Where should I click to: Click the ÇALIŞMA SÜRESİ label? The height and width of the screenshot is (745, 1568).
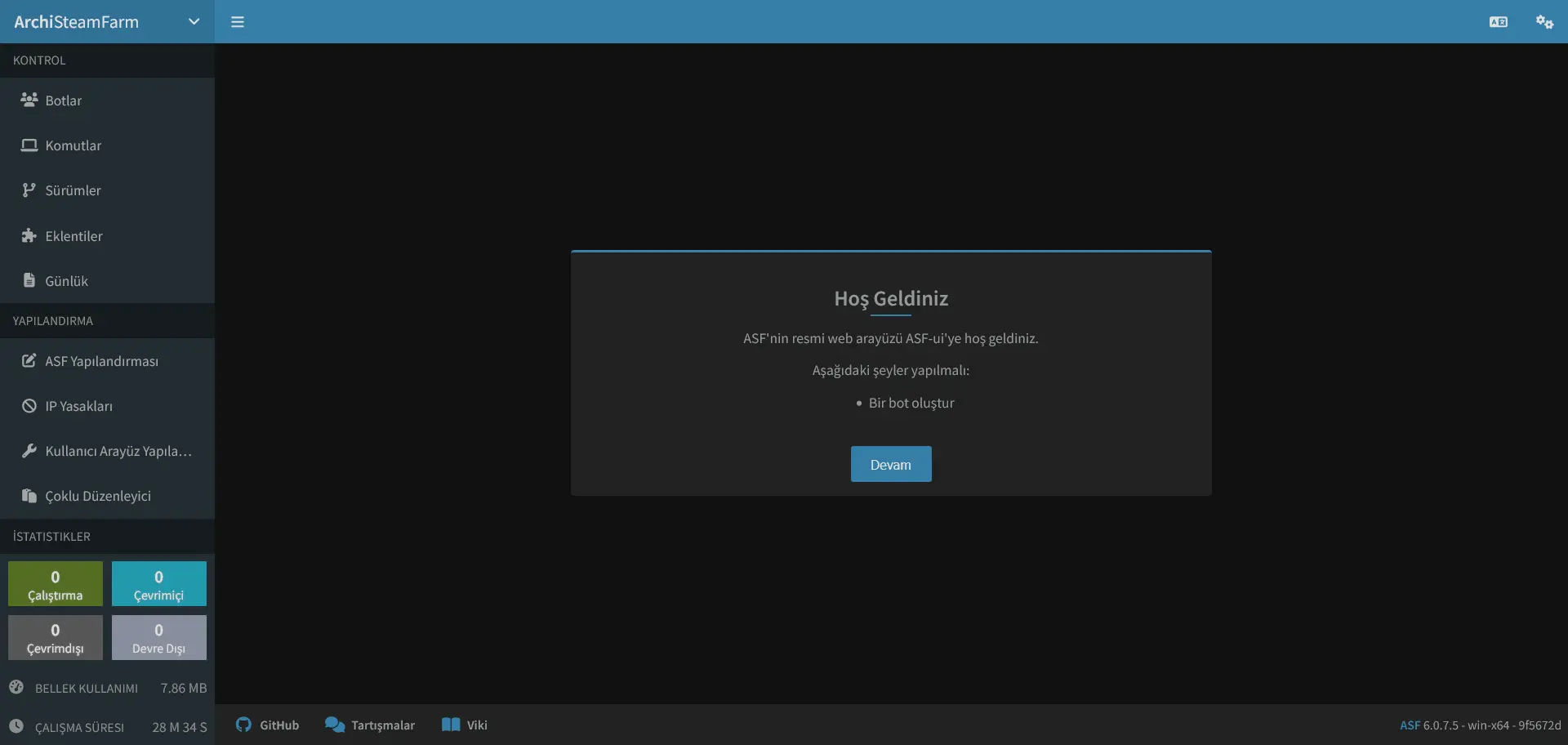point(79,728)
